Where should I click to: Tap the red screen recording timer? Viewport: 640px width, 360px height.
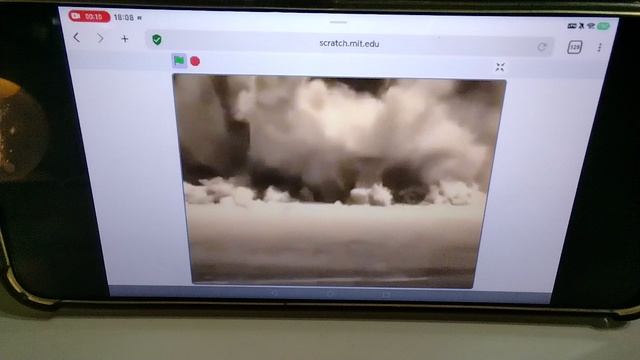(89, 16)
